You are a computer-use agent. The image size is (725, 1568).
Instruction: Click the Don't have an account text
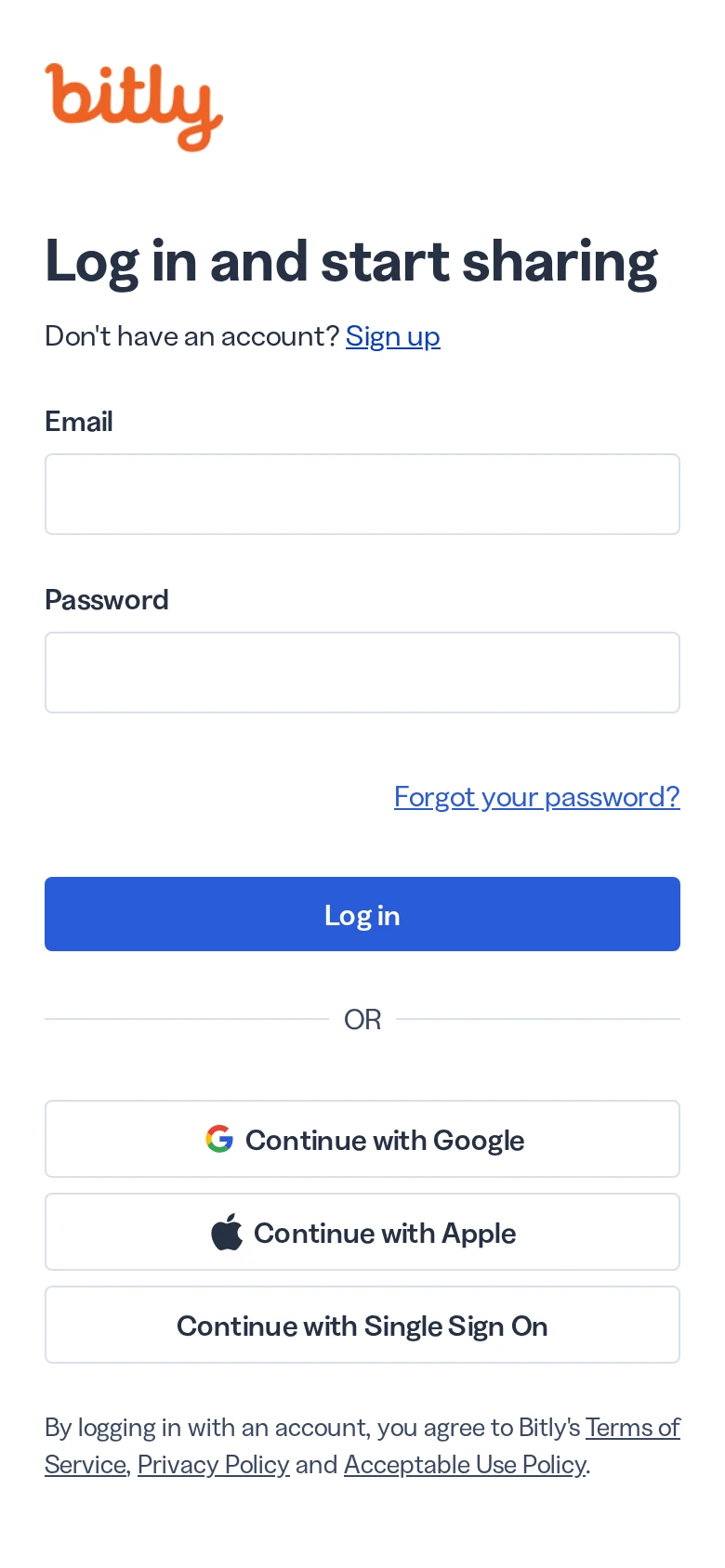point(192,336)
